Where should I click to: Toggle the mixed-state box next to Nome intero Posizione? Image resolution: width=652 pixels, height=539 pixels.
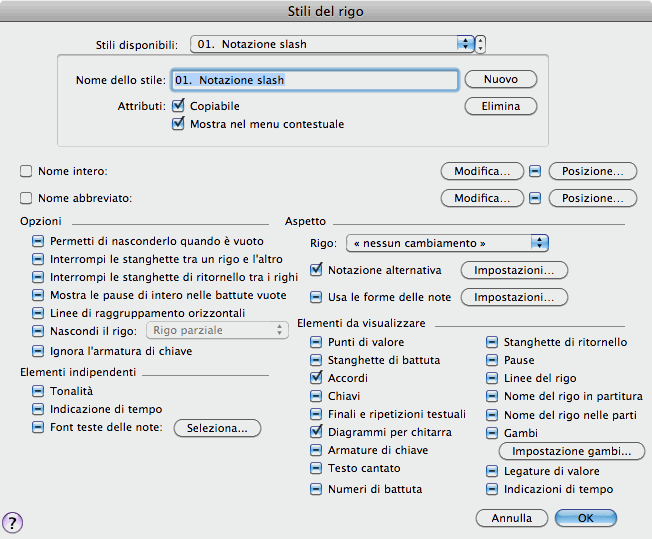[x=535, y=171]
